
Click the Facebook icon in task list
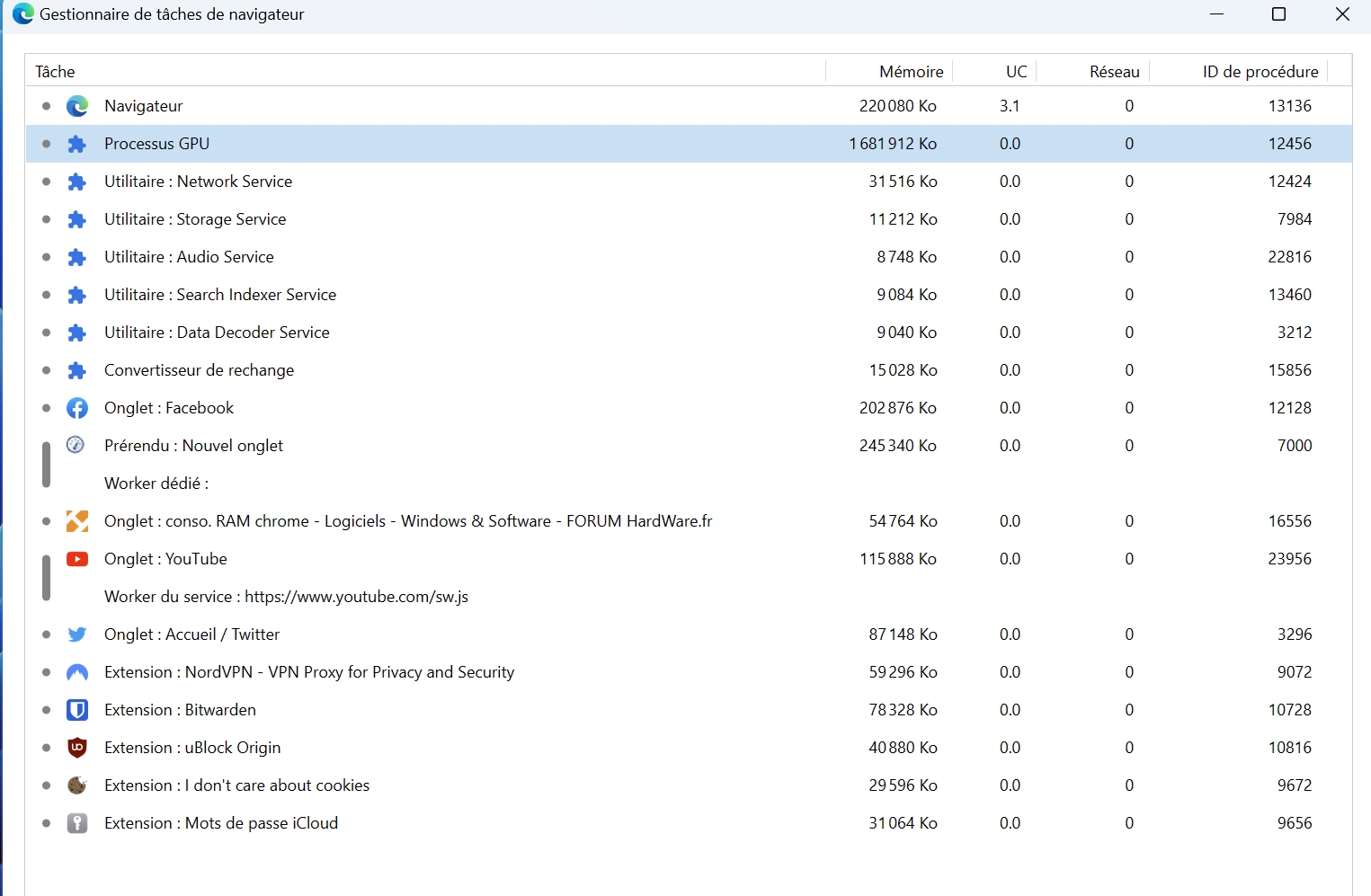tap(77, 408)
